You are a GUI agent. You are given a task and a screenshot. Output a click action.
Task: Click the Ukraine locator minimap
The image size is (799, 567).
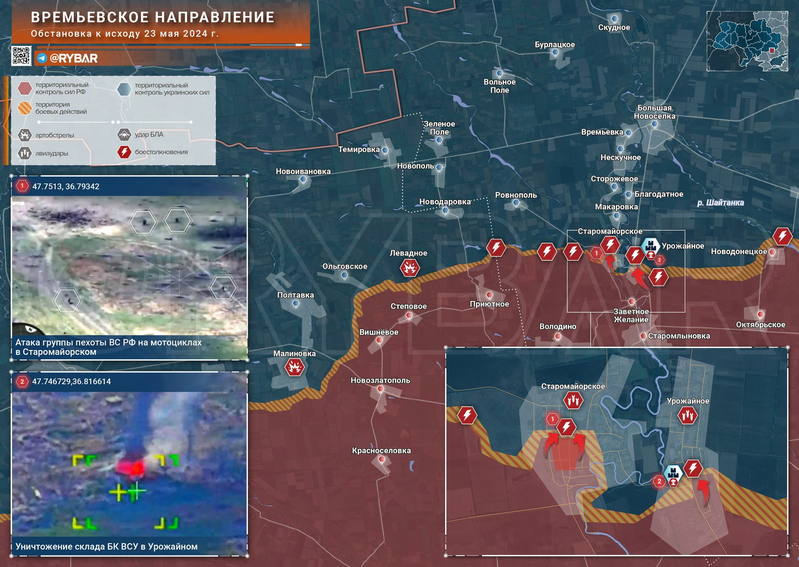tap(749, 41)
